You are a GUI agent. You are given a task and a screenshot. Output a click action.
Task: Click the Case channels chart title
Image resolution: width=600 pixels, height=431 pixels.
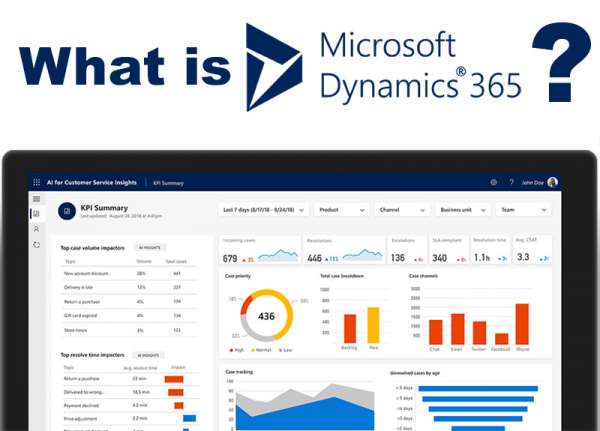click(424, 276)
